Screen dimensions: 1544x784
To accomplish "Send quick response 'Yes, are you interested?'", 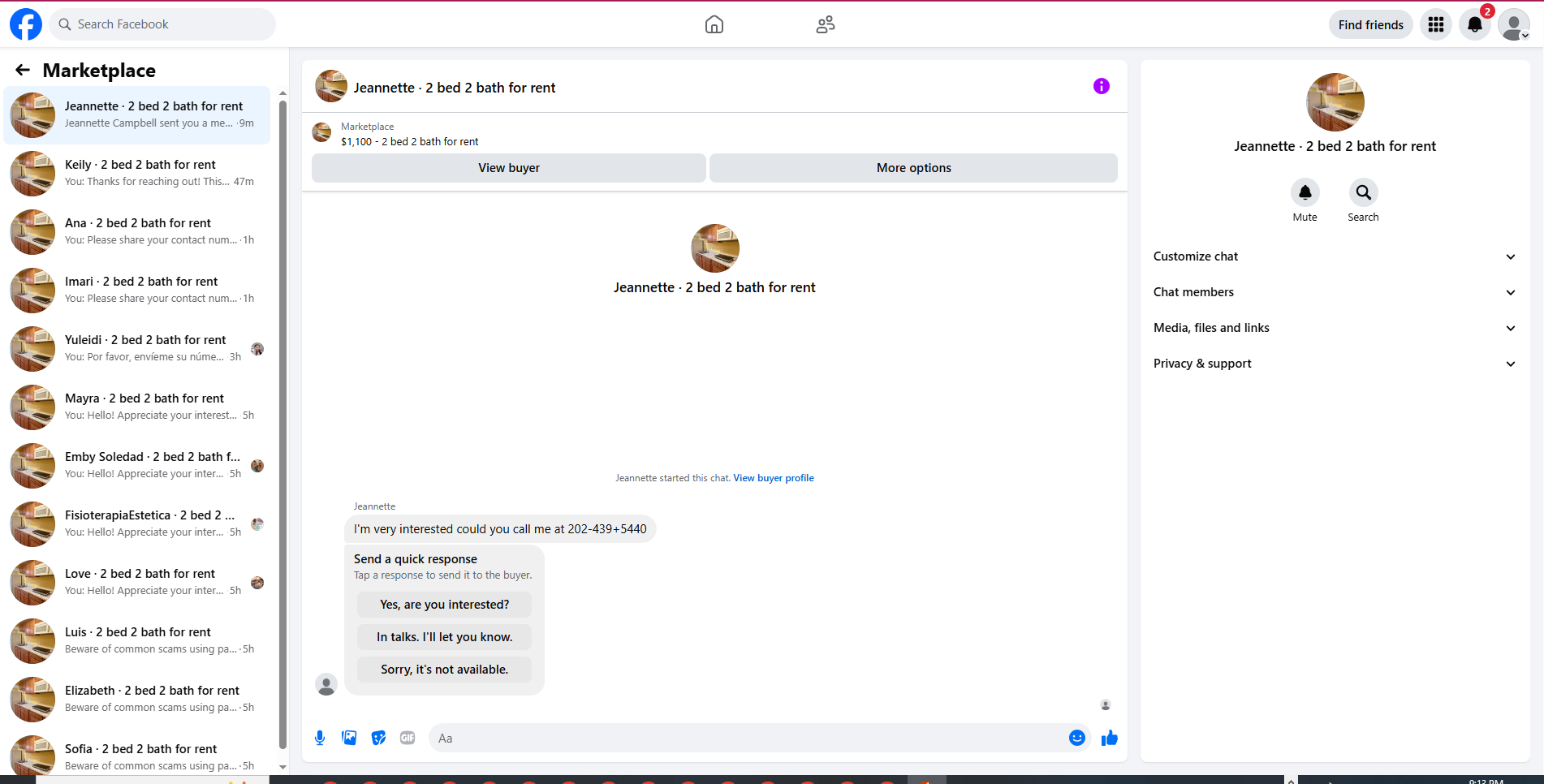I will (x=445, y=605).
